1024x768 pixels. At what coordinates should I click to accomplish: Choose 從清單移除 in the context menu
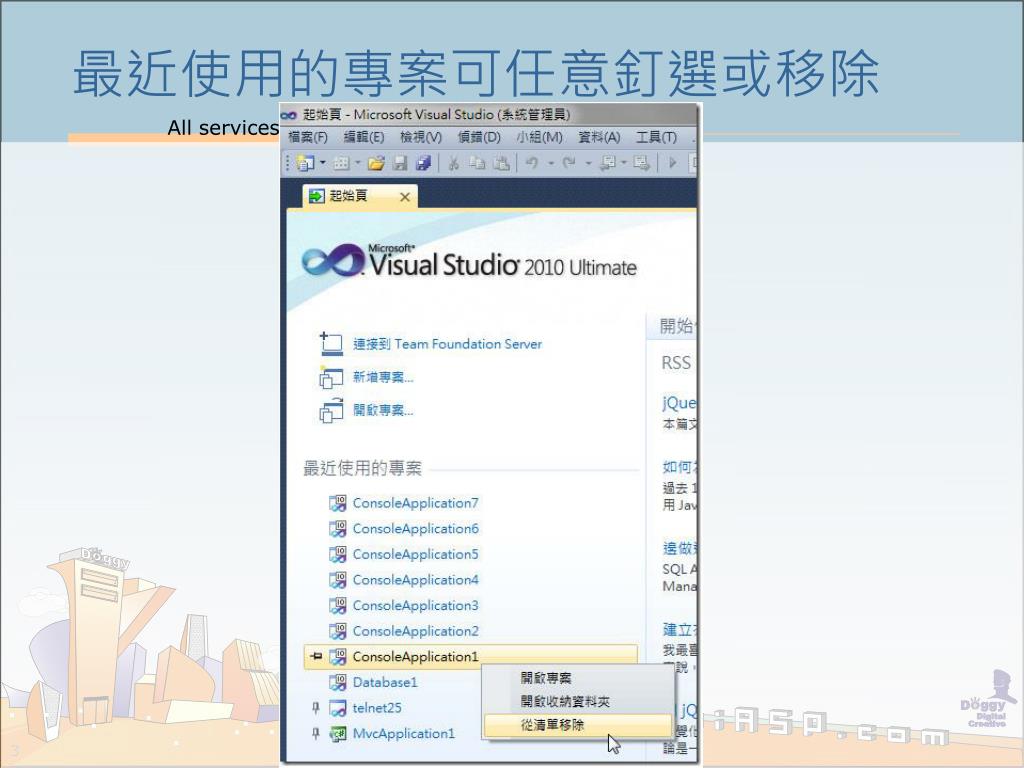click(578, 725)
